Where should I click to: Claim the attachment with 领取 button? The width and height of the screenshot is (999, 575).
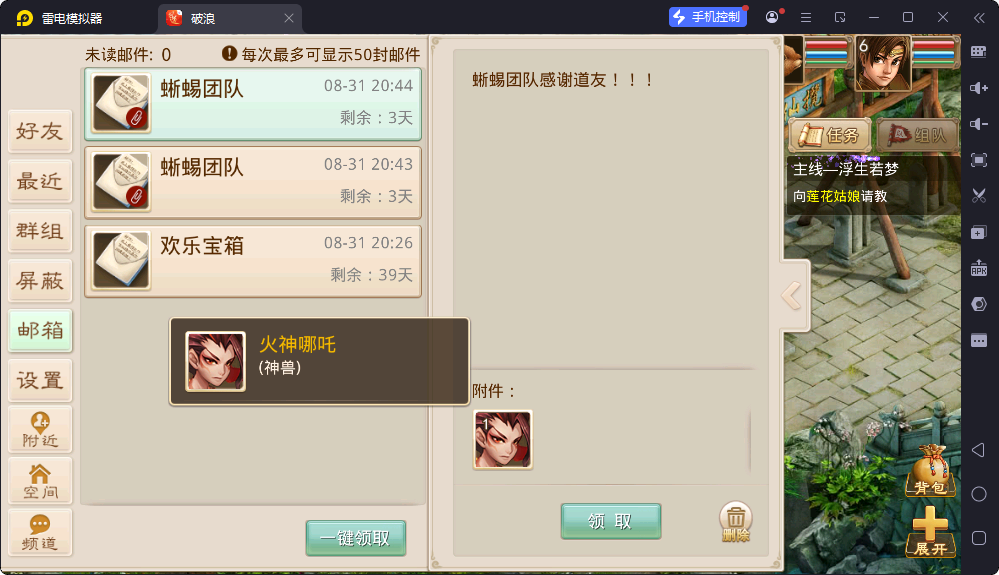coord(610,522)
